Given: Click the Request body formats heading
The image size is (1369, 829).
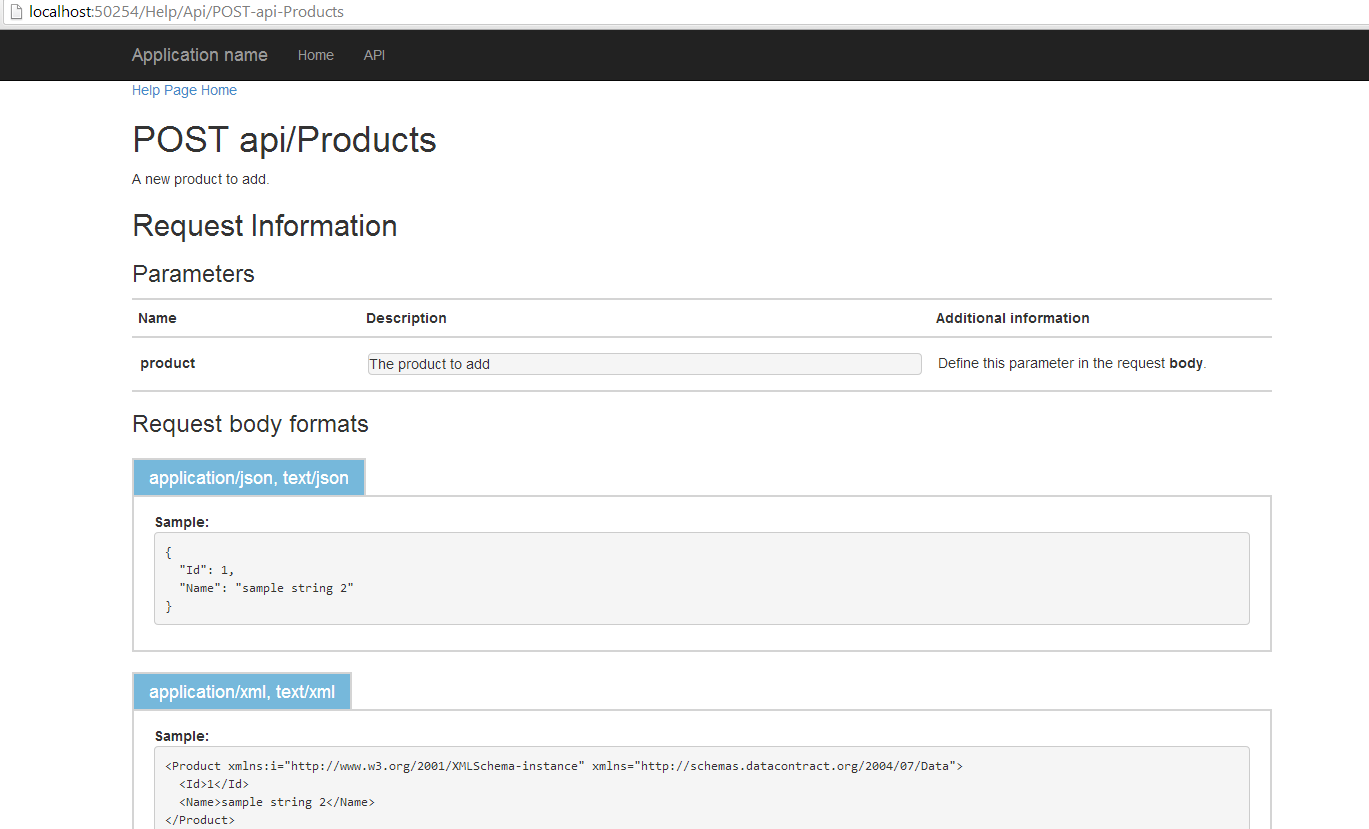Looking at the screenshot, I should pos(249,424).
